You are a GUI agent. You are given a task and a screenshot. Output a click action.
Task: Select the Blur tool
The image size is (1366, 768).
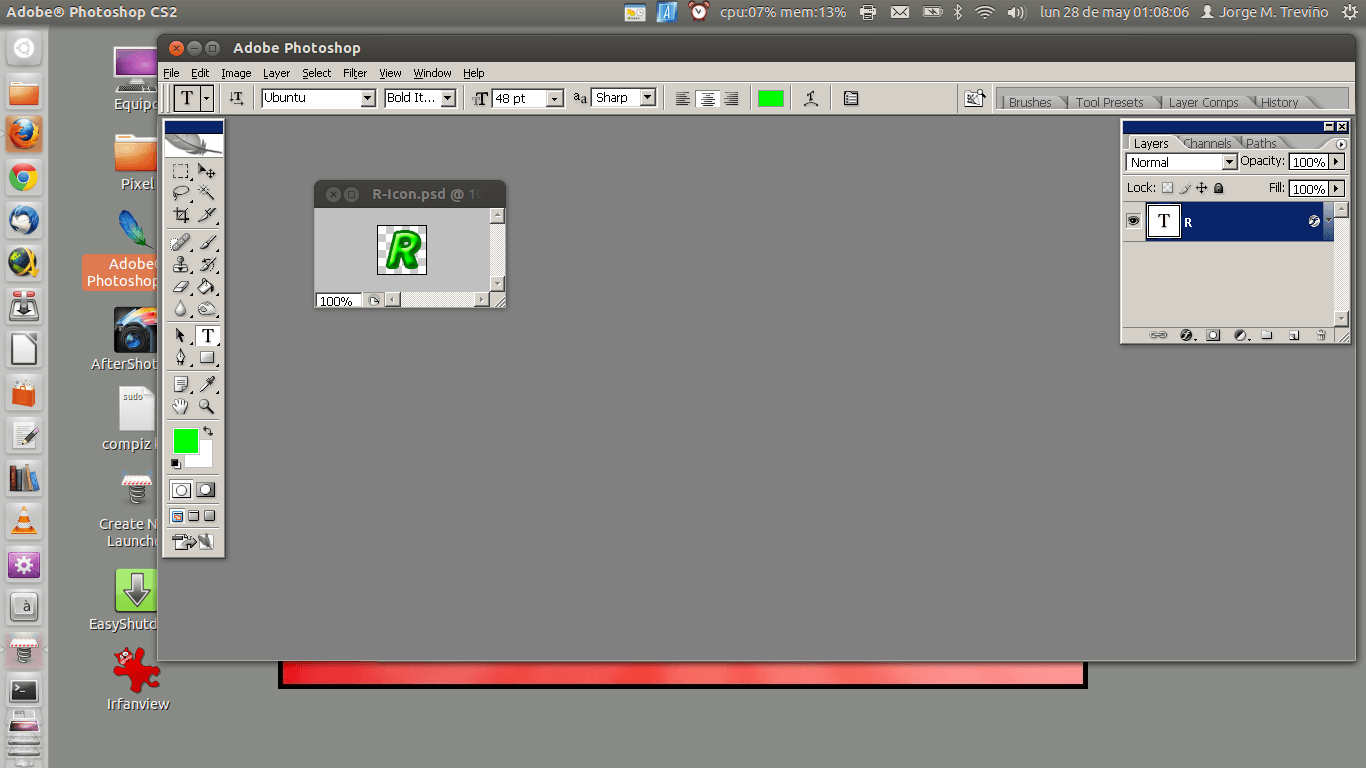point(181,309)
